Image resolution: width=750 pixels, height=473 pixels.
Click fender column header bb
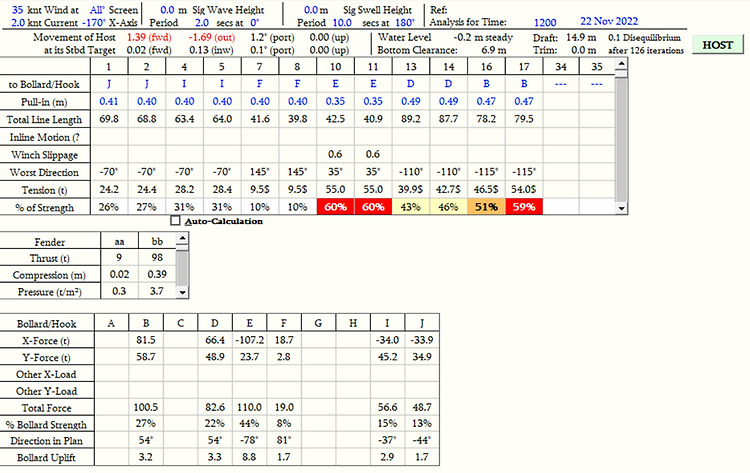click(x=157, y=242)
